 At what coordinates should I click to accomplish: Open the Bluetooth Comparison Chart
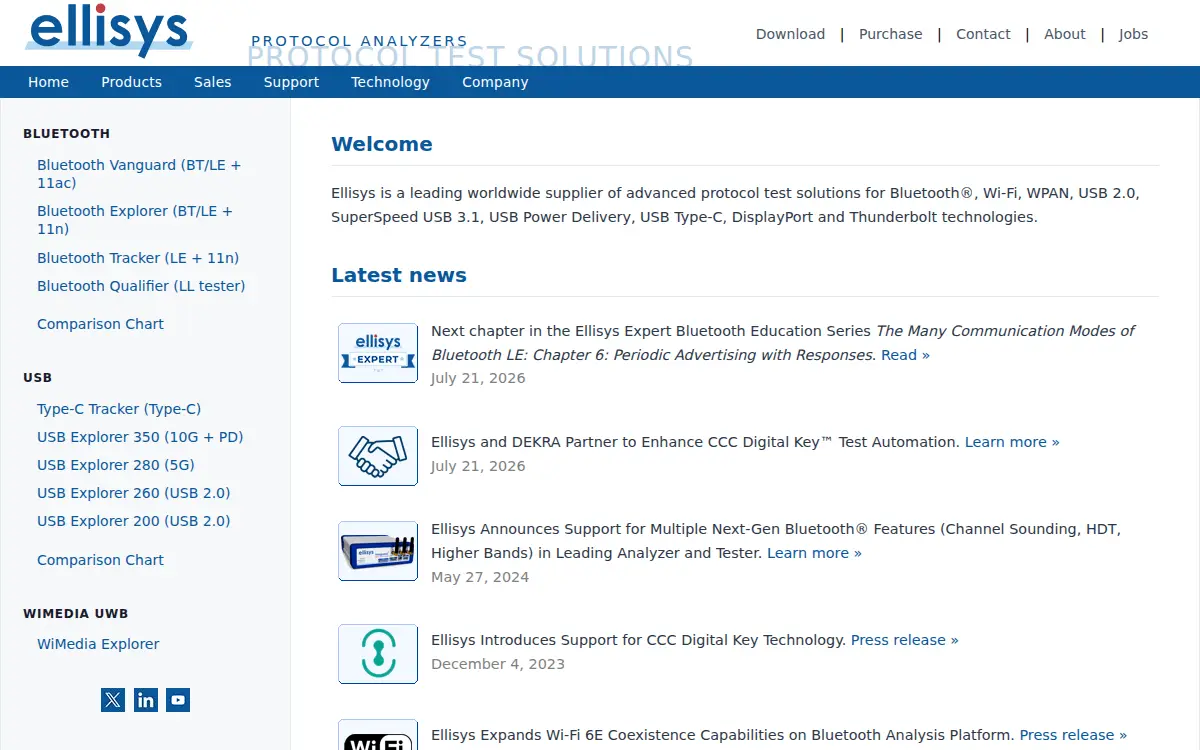100,324
